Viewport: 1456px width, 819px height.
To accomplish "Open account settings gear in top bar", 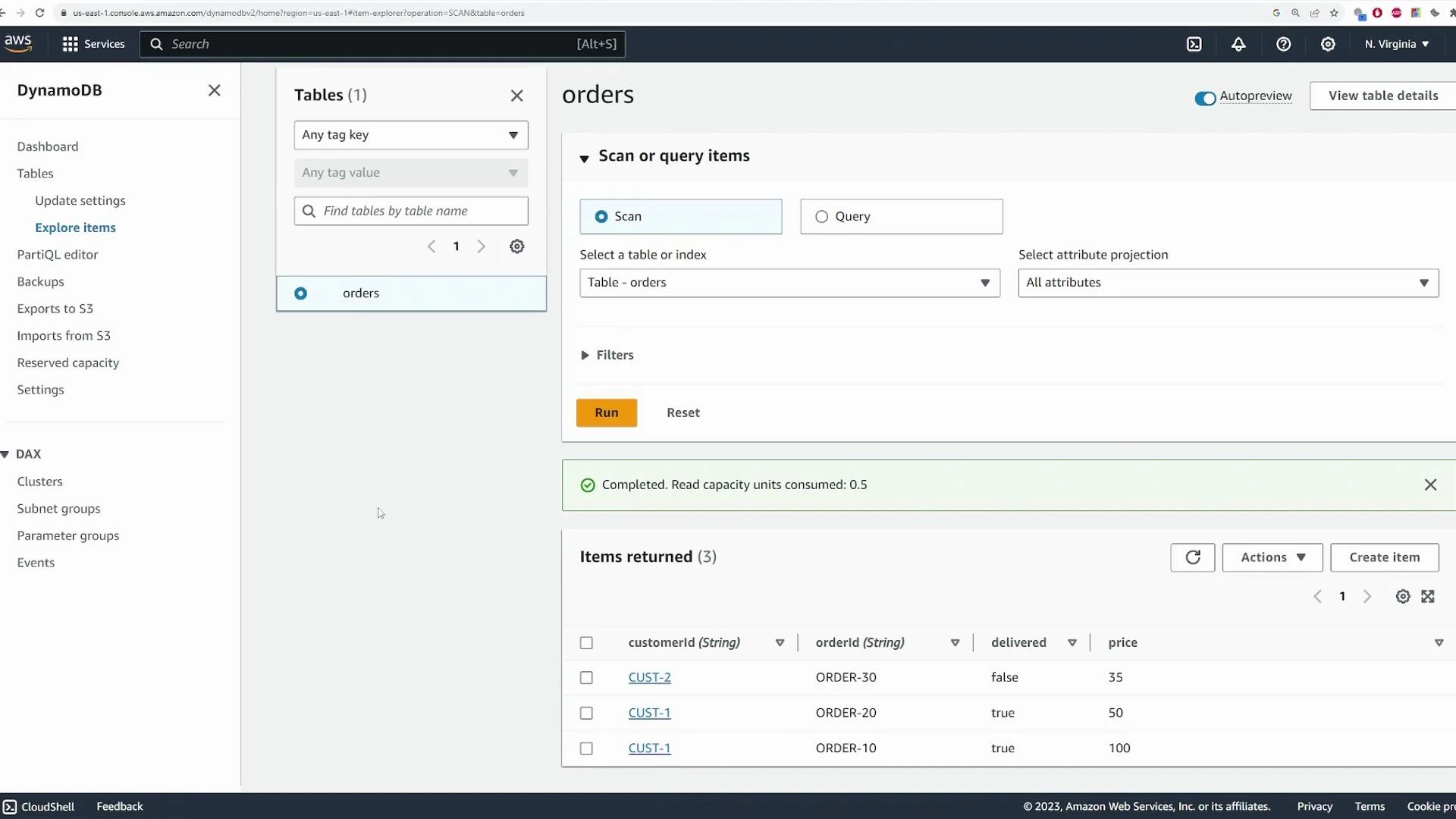I will point(1329,44).
